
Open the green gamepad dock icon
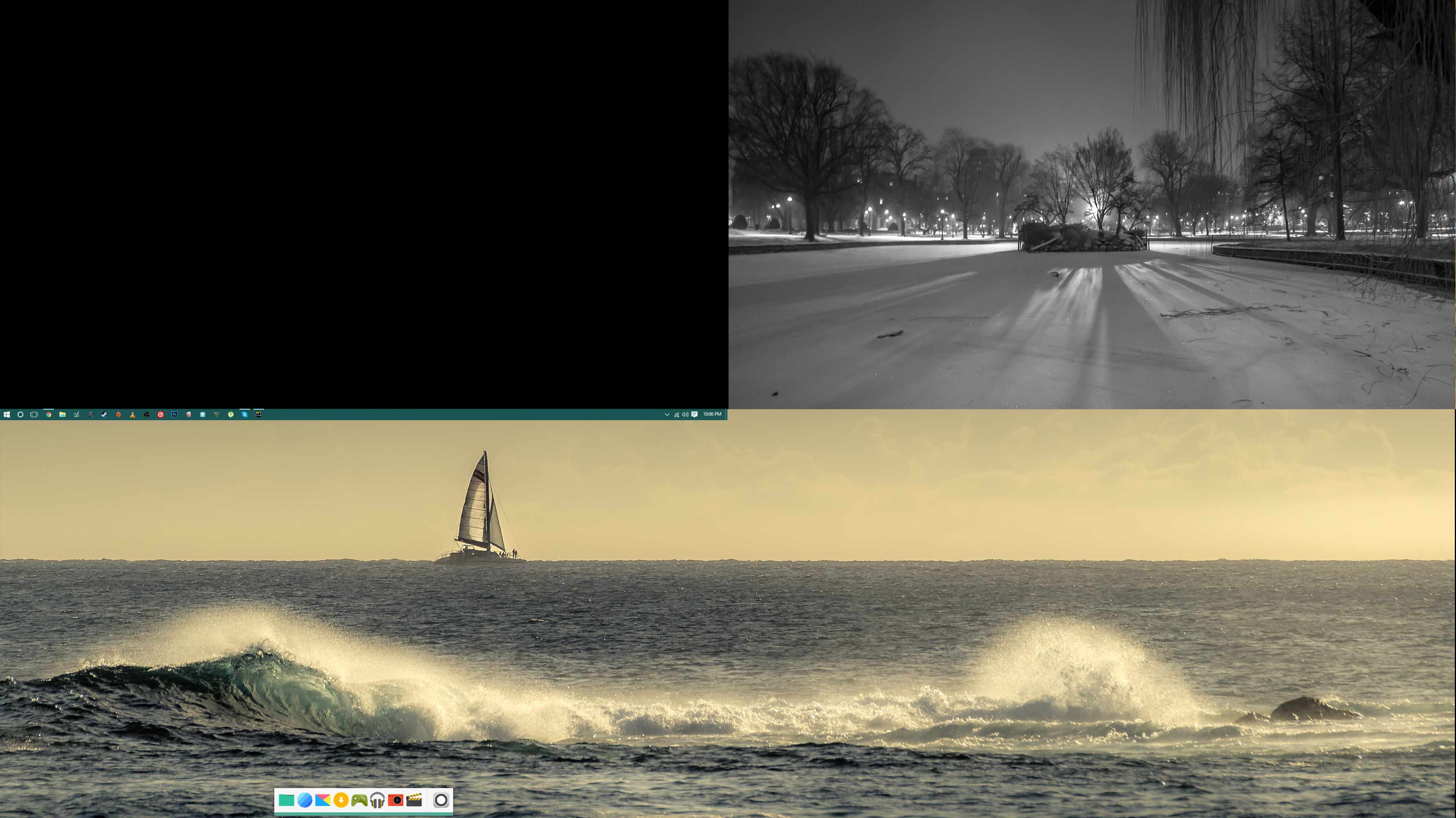(x=359, y=800)
